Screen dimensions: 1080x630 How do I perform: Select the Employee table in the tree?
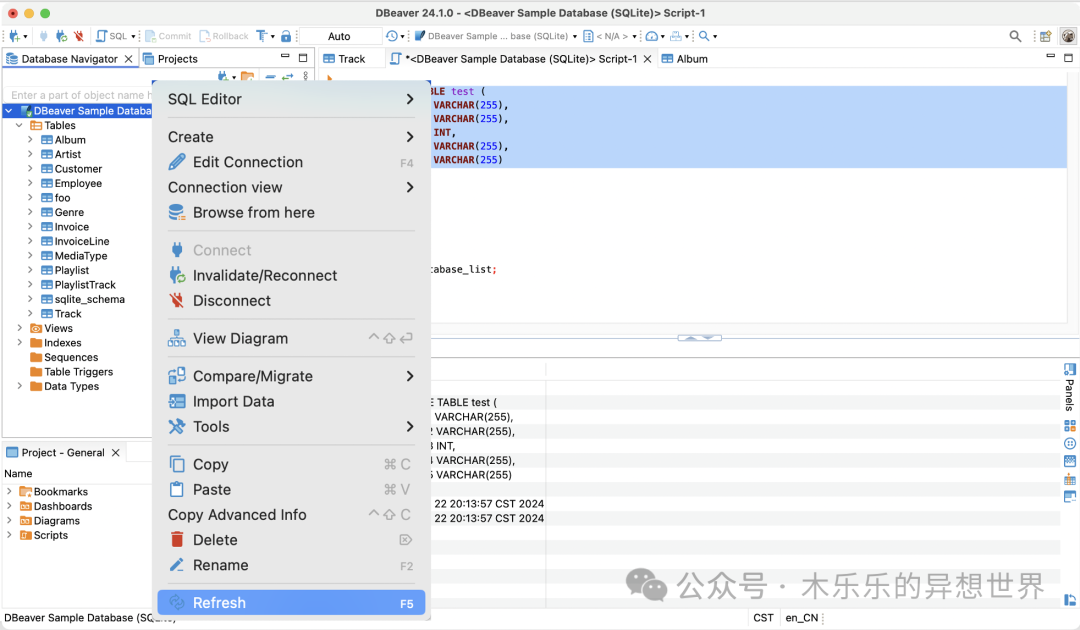coord(78,183)
